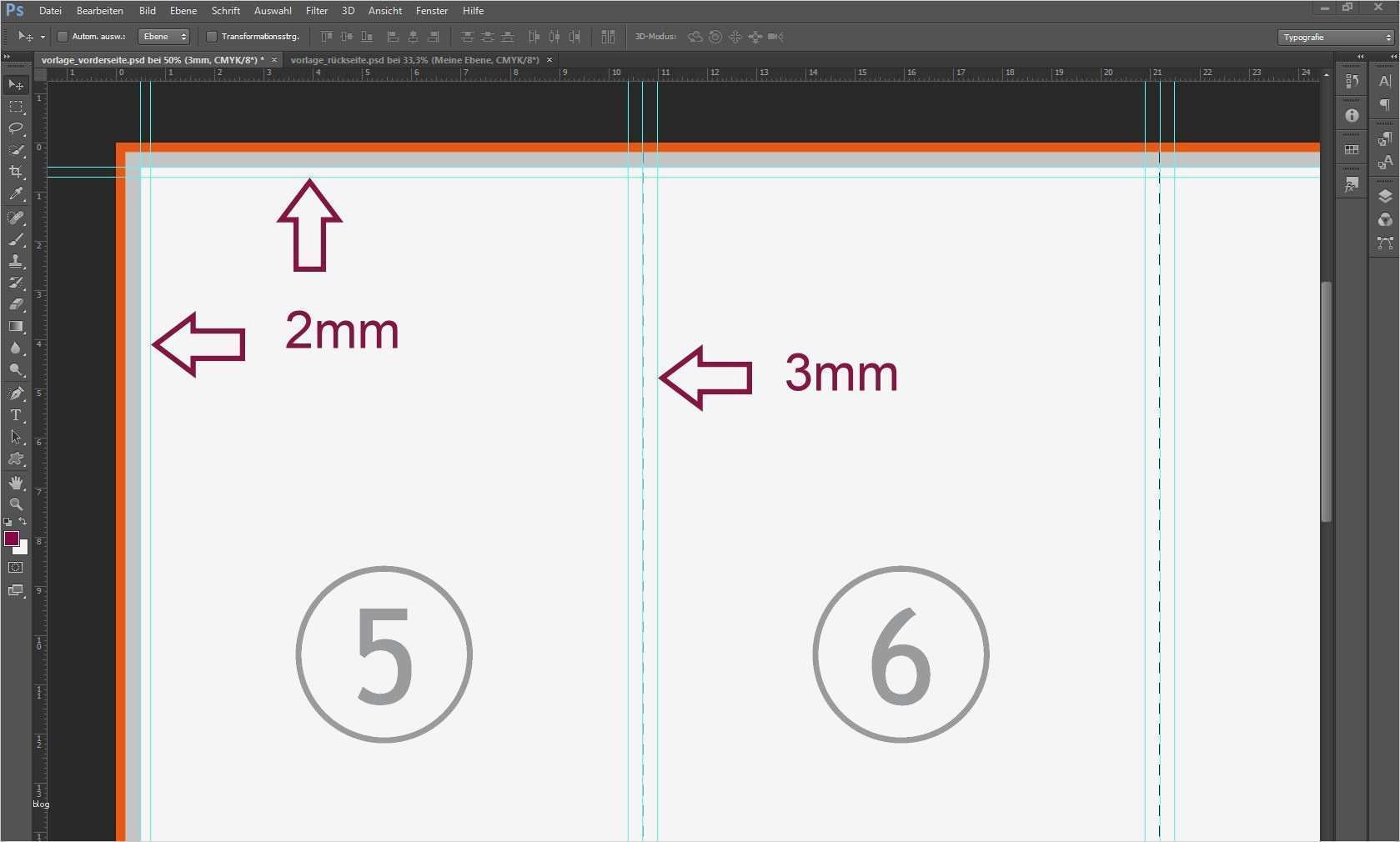
Task: Expand the Move tool preset picker arrow
Action: tap(43, 38)
